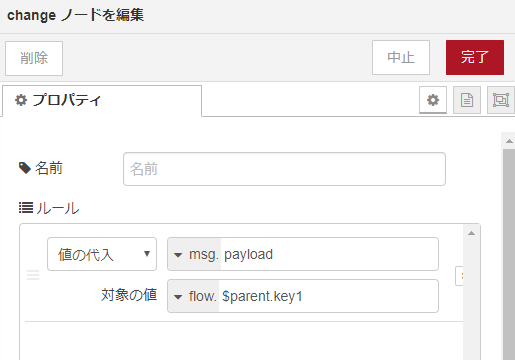This screenshot has height=360, width=515.
Task: Edit the $parent.key1 value field
Action: point(328,296)
